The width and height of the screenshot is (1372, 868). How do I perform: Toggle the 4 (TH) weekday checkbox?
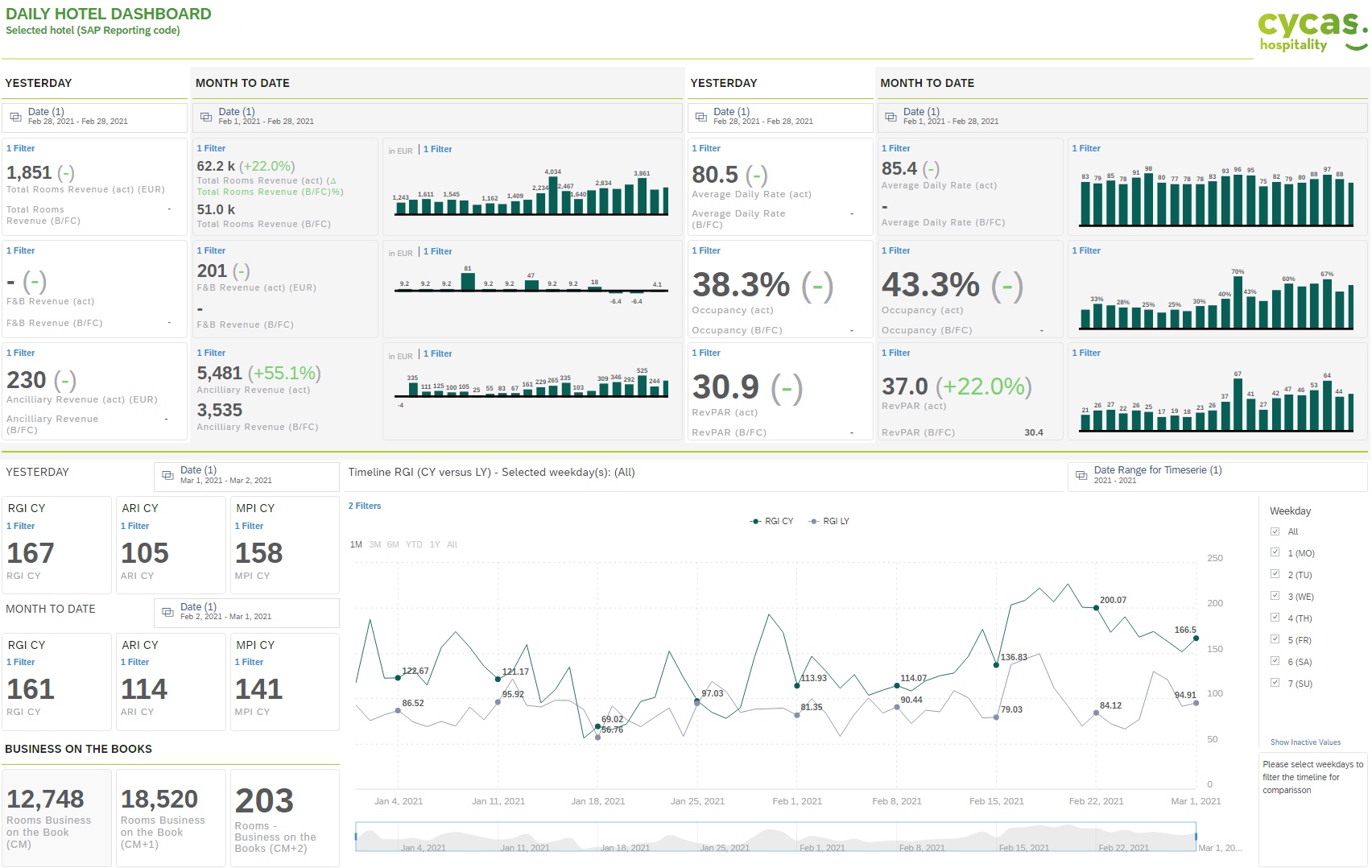coord(1275,618)
